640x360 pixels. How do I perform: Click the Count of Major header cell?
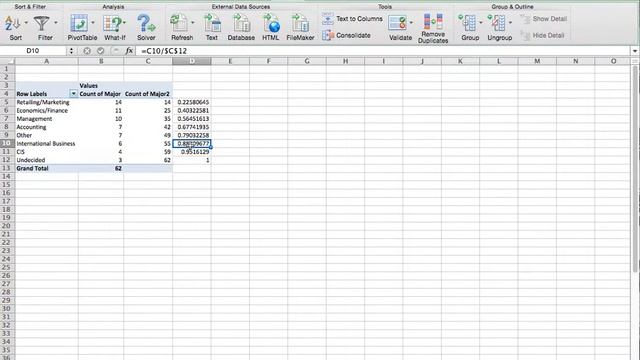pos(101,94)
